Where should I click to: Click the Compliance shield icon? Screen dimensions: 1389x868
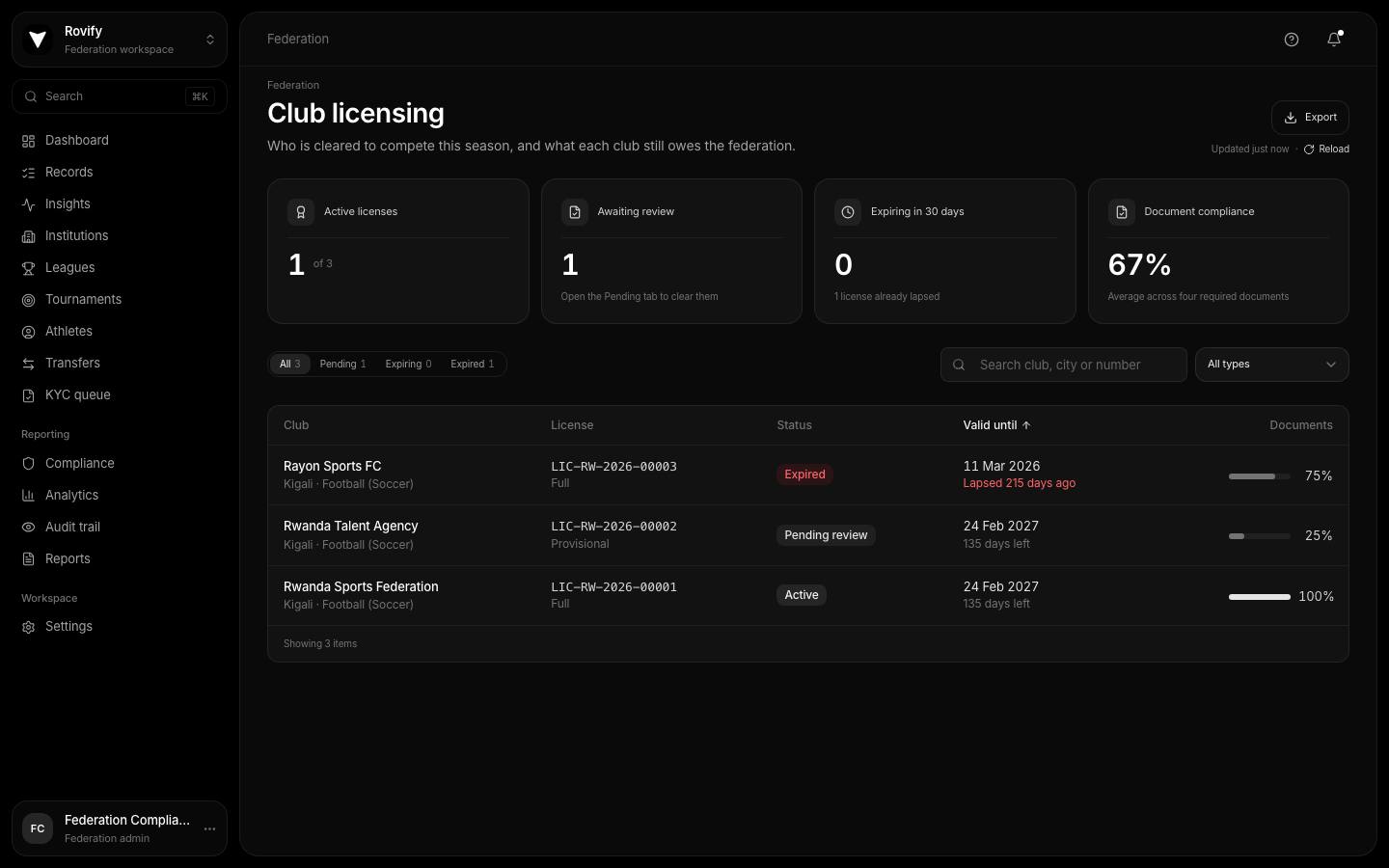pos(29,464)
